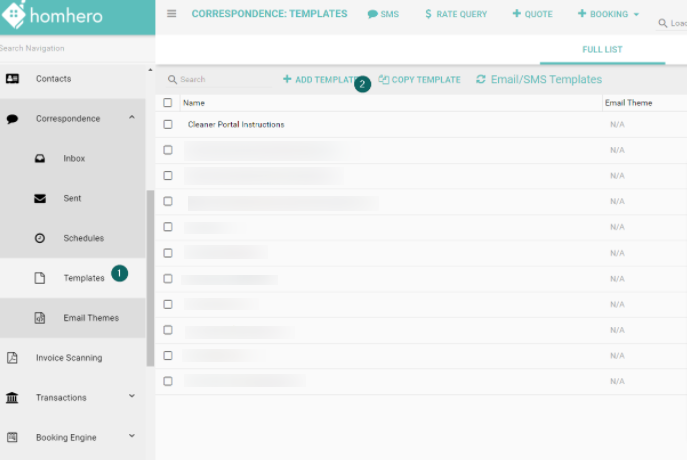
Task: Click the Templates document icon
Action: point(40,278)
